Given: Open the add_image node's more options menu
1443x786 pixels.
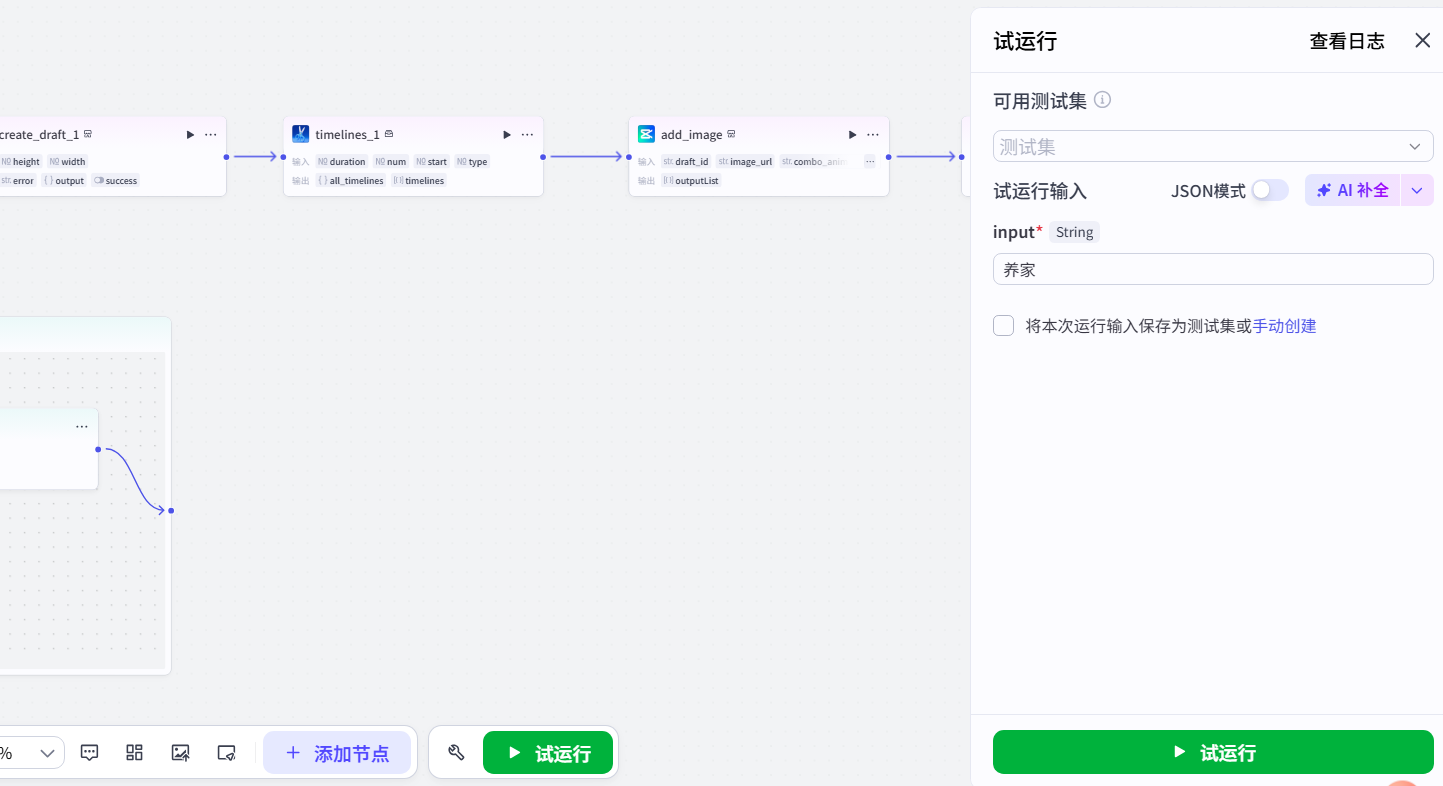Looking at the screenshot, I should 871,134.
